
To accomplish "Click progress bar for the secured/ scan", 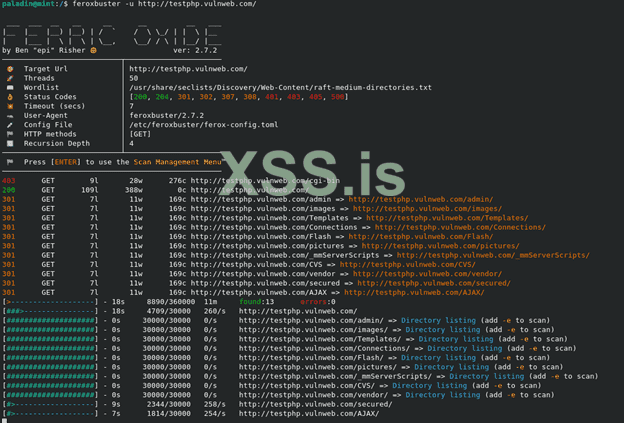I will click(50, 404).
